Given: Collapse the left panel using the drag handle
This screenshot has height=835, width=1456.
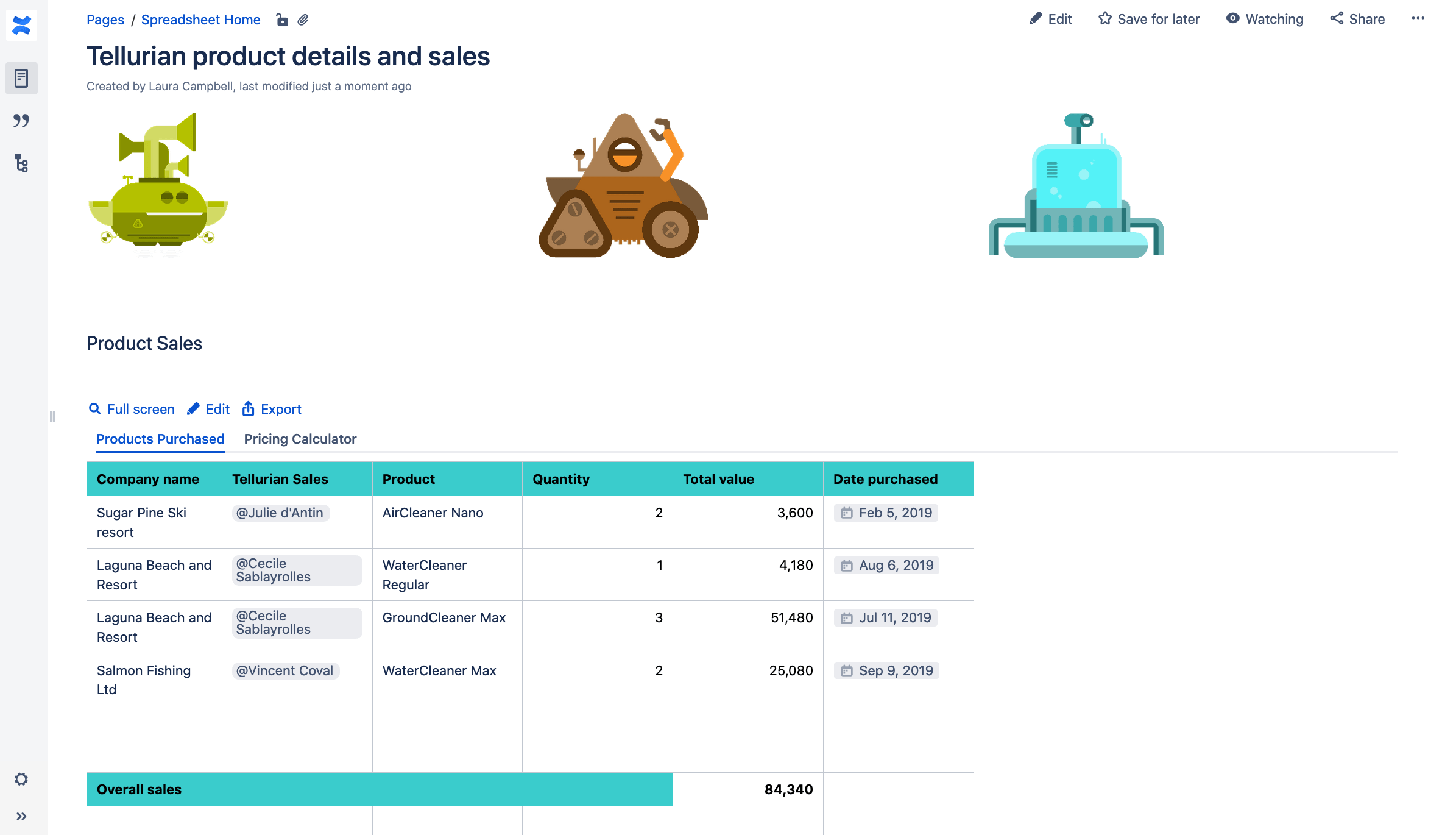Looking at the screenshot, I should (x=52, y=415).
